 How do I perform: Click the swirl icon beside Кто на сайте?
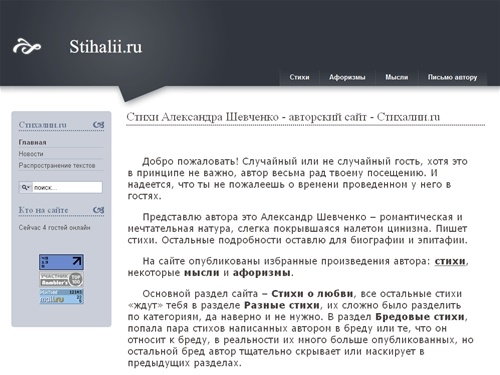[x=99, y=210]
